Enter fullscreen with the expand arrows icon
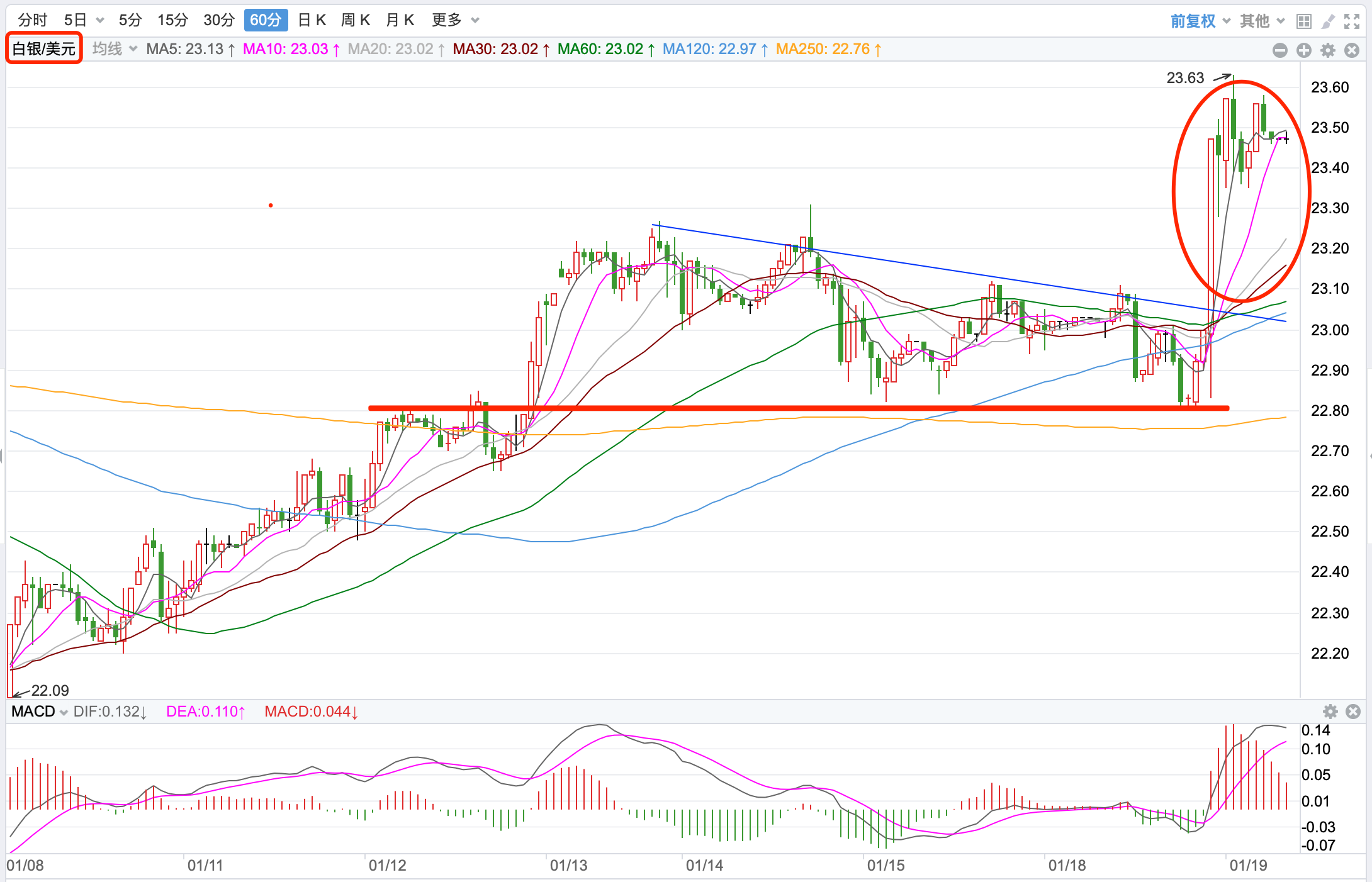 tap(1352, 22)
